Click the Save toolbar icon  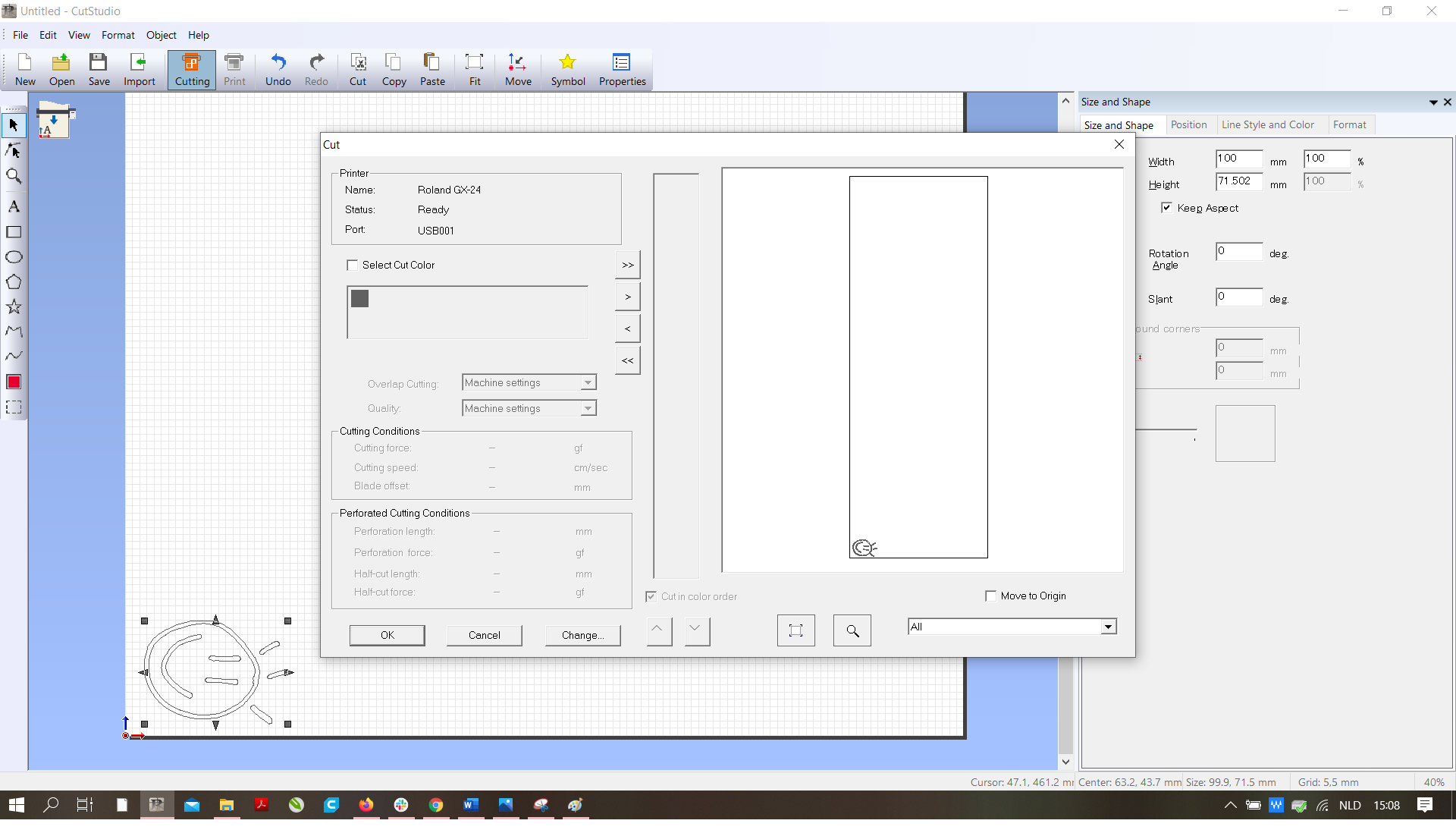tap(99, 70)
